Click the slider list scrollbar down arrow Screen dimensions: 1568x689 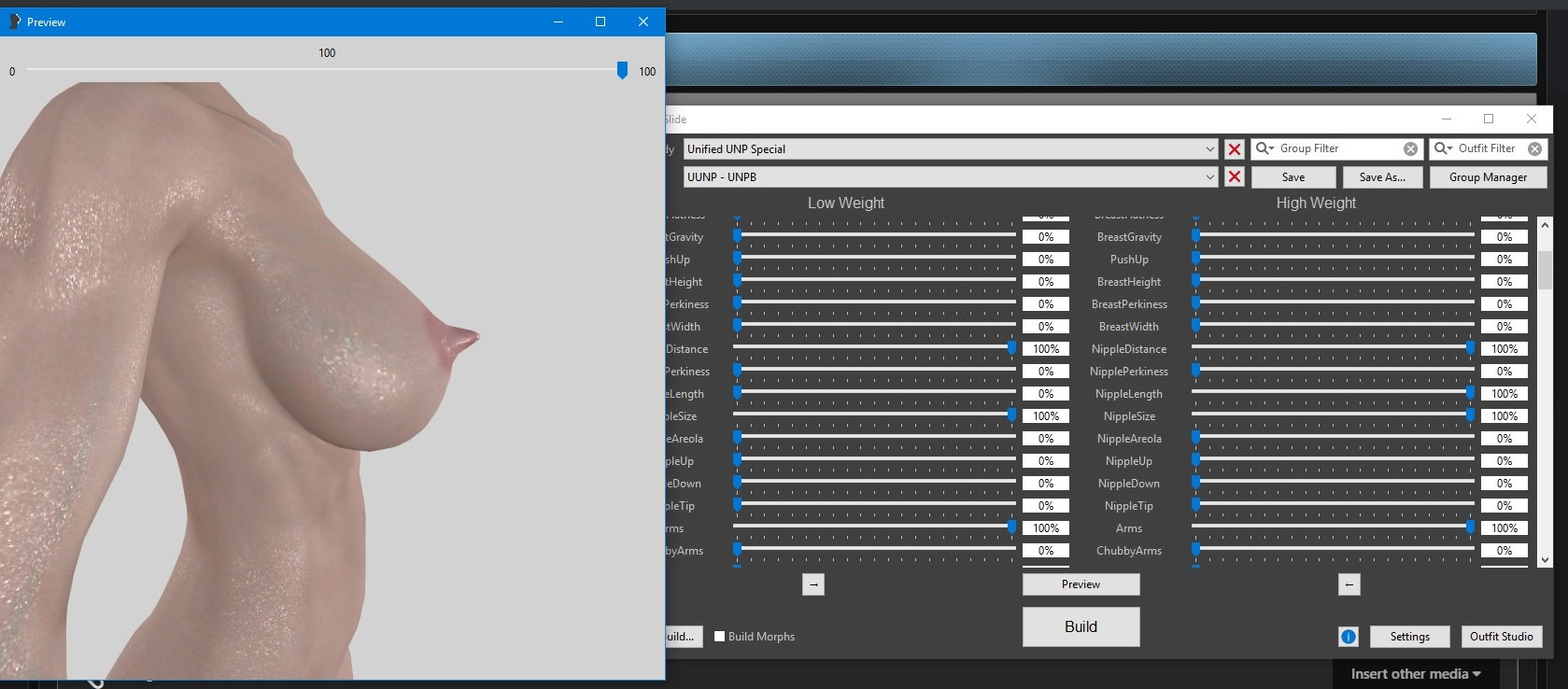1545,560
